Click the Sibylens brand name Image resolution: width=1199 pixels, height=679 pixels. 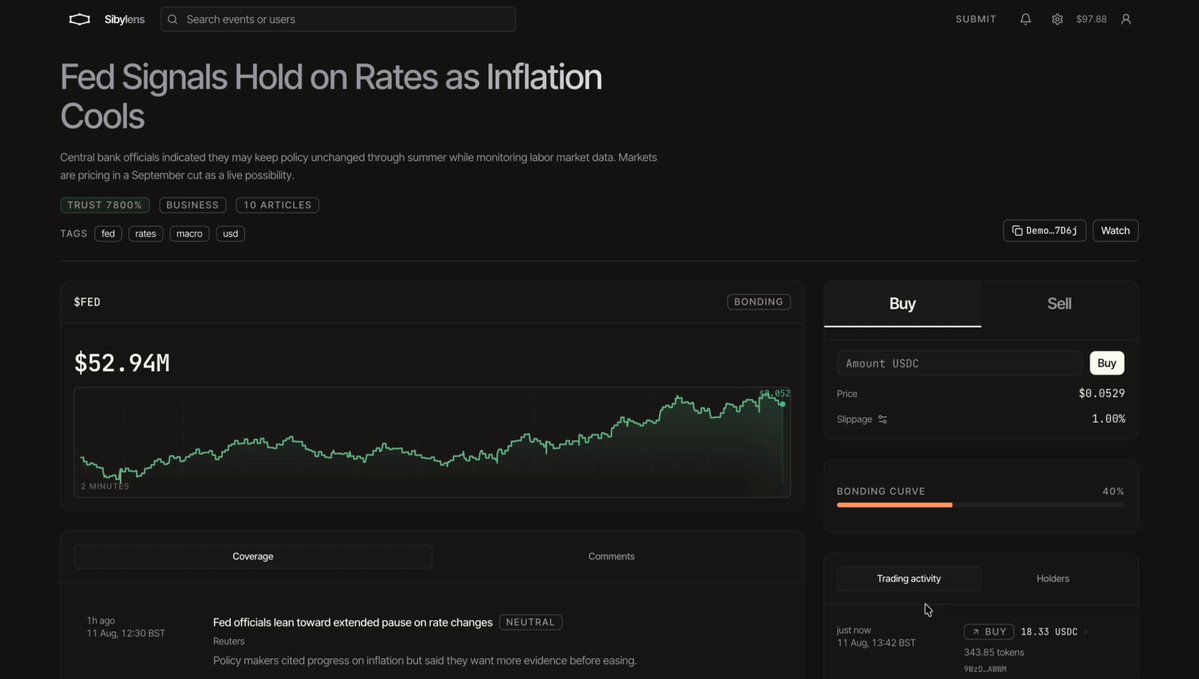[x=125, y=19]
